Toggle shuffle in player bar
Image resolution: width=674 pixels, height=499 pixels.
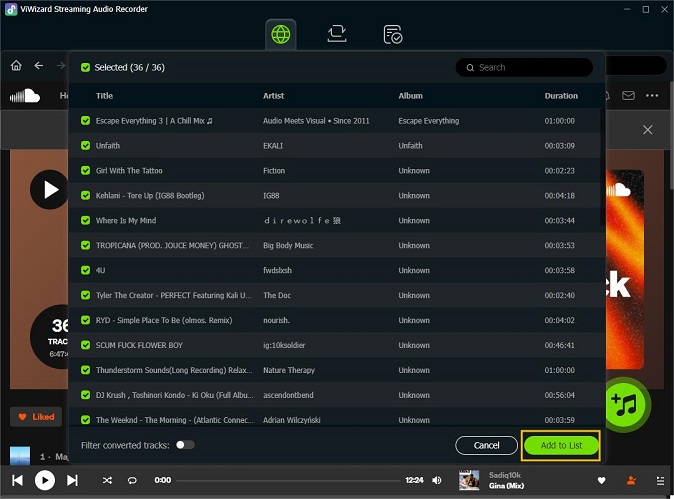click(107, 480)
